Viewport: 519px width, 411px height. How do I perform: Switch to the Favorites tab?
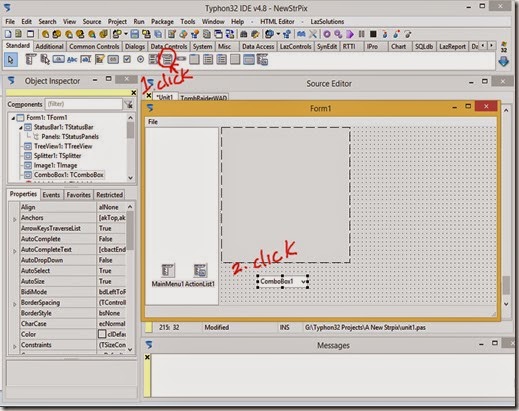78,195
